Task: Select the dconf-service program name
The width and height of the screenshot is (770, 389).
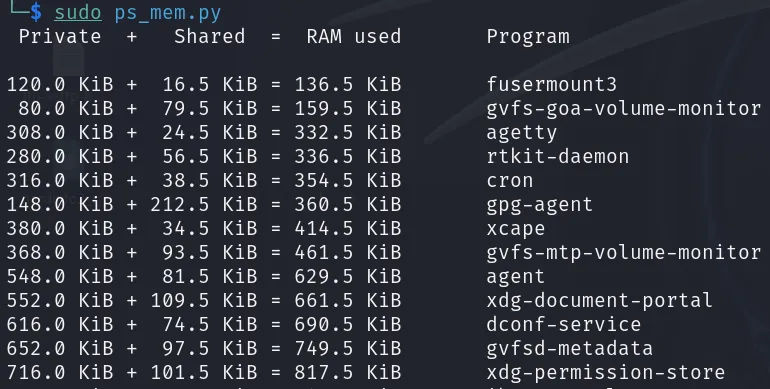Action: coord(564,325)
